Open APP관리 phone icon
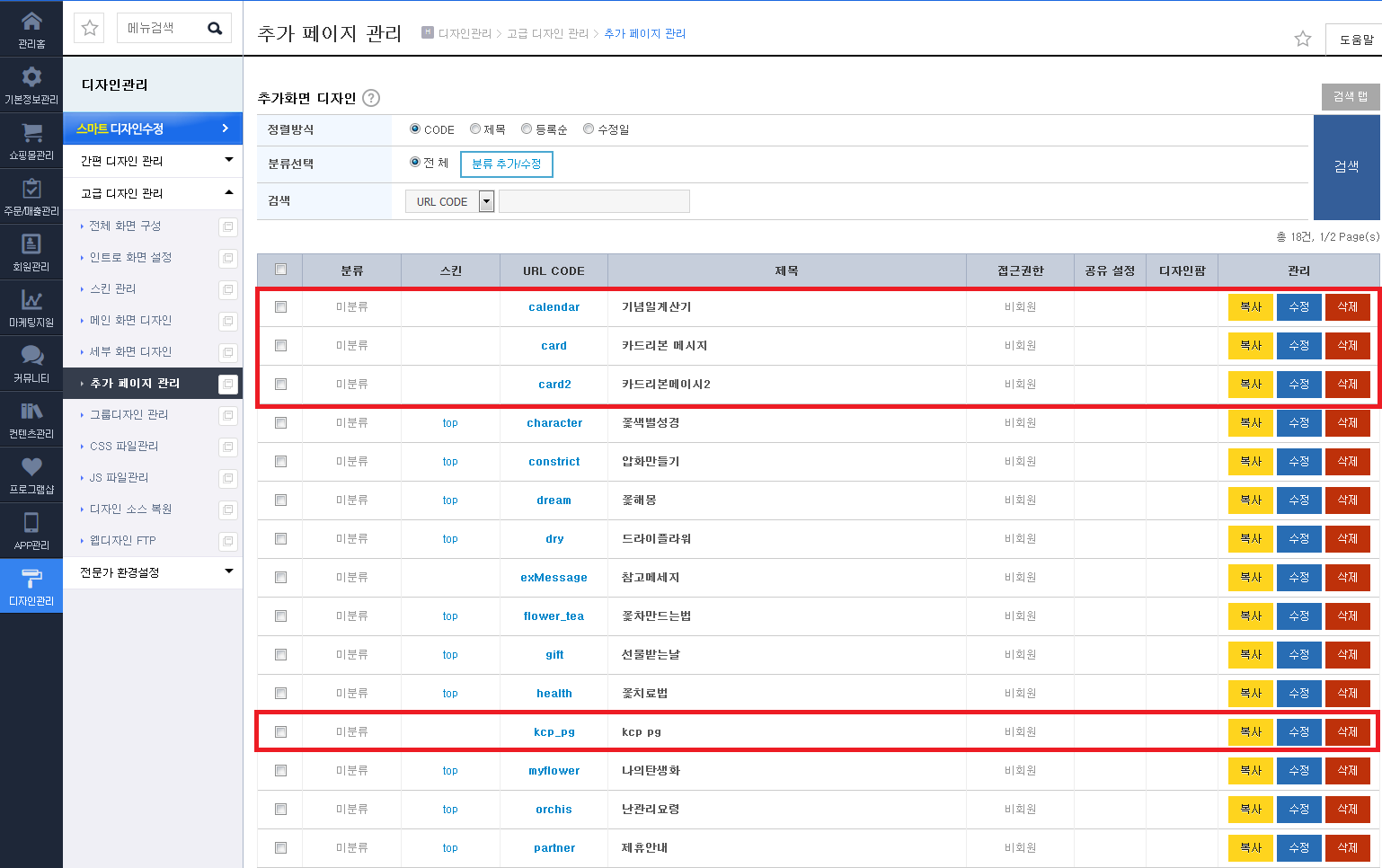 pyautogui.click(x=31, y=523)
